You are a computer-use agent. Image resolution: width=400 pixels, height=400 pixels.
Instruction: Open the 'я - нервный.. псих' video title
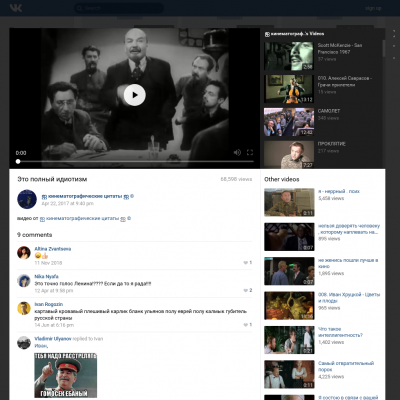[339, 191]
